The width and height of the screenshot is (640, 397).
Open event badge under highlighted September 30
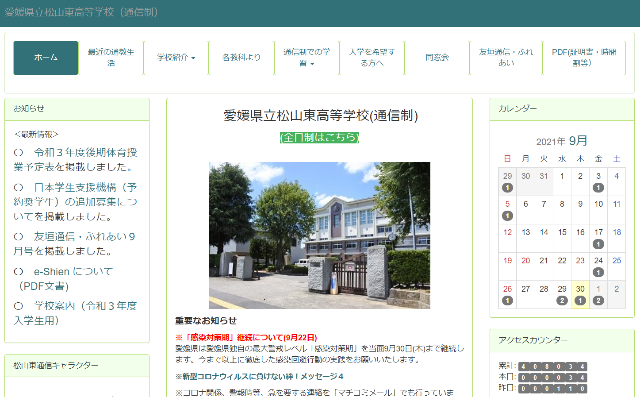(x=580, y=301)
